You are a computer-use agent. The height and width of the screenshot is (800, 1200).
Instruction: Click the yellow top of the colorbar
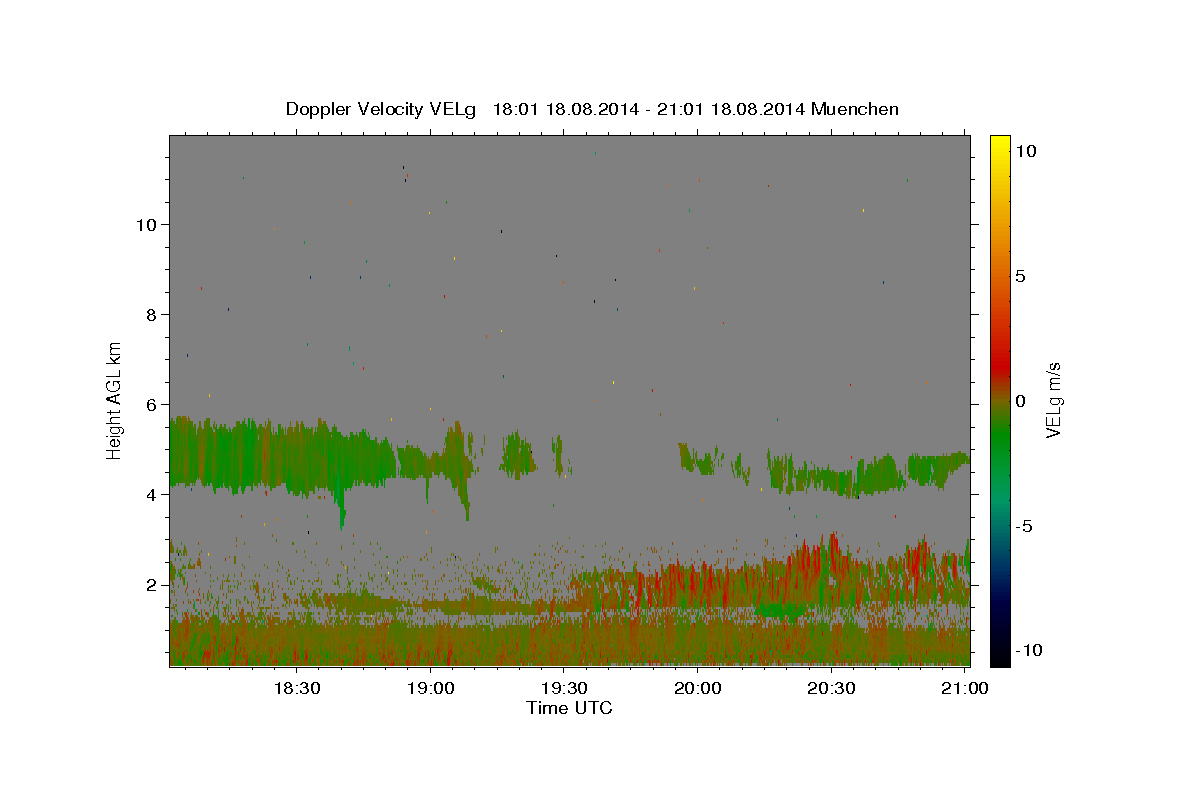(999, 143)
